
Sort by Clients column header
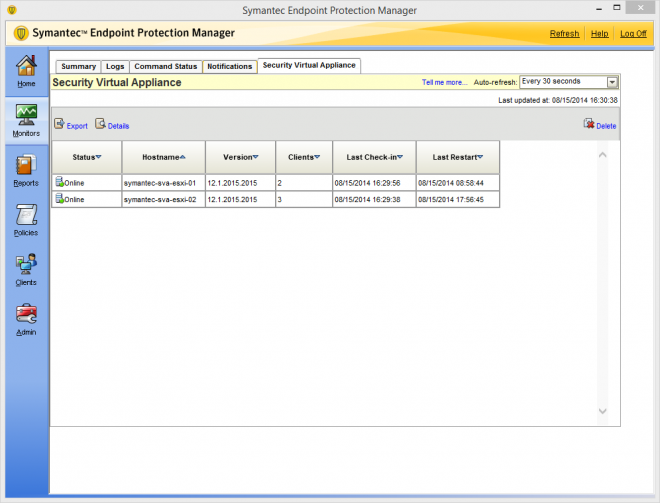click(x=304, y=157)
